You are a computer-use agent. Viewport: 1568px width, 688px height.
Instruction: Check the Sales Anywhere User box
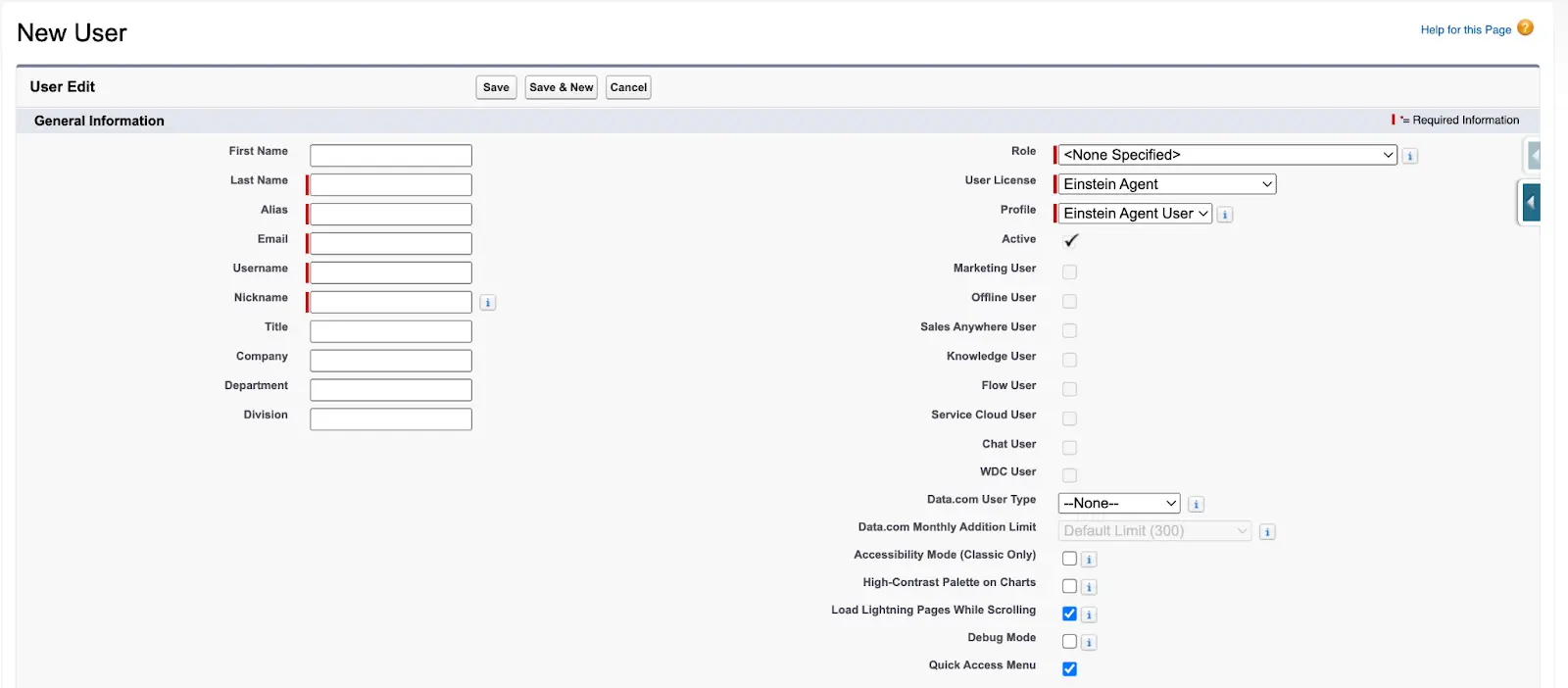pyautogui.click(x=1069, y=330)
